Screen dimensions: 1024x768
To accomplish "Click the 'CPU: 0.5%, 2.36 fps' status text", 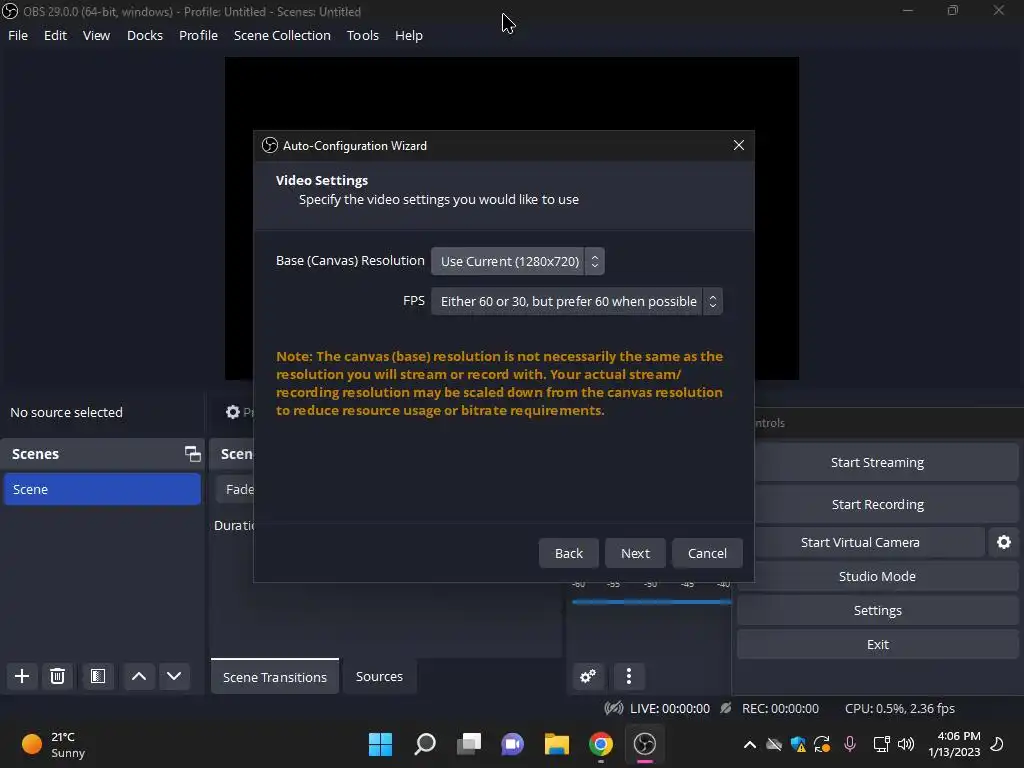I will click(900, 708).
